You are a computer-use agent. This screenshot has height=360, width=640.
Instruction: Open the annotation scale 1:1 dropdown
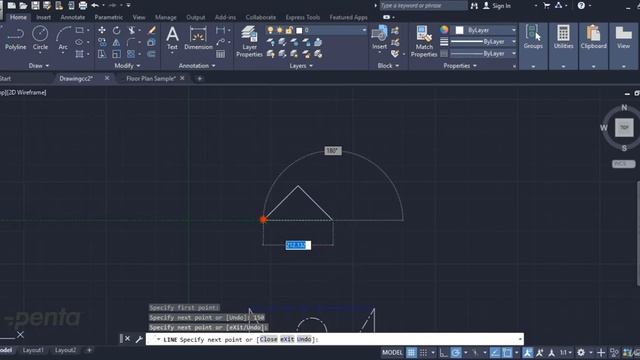tap(566, 353)
